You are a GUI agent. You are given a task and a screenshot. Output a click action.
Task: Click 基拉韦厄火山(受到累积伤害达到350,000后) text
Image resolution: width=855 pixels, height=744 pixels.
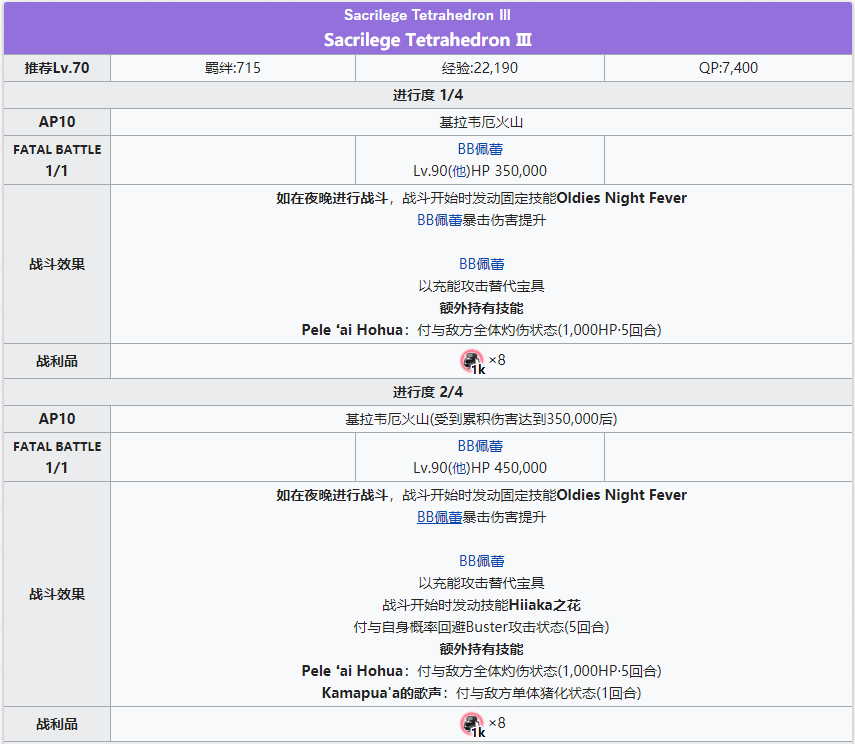pyautogui.click(x=481, y=419)
